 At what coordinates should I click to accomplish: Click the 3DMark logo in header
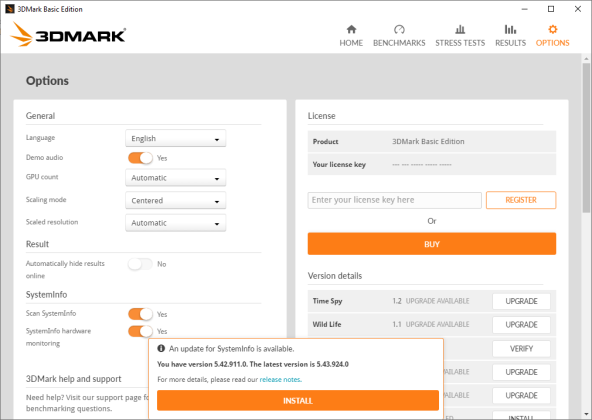68,35
